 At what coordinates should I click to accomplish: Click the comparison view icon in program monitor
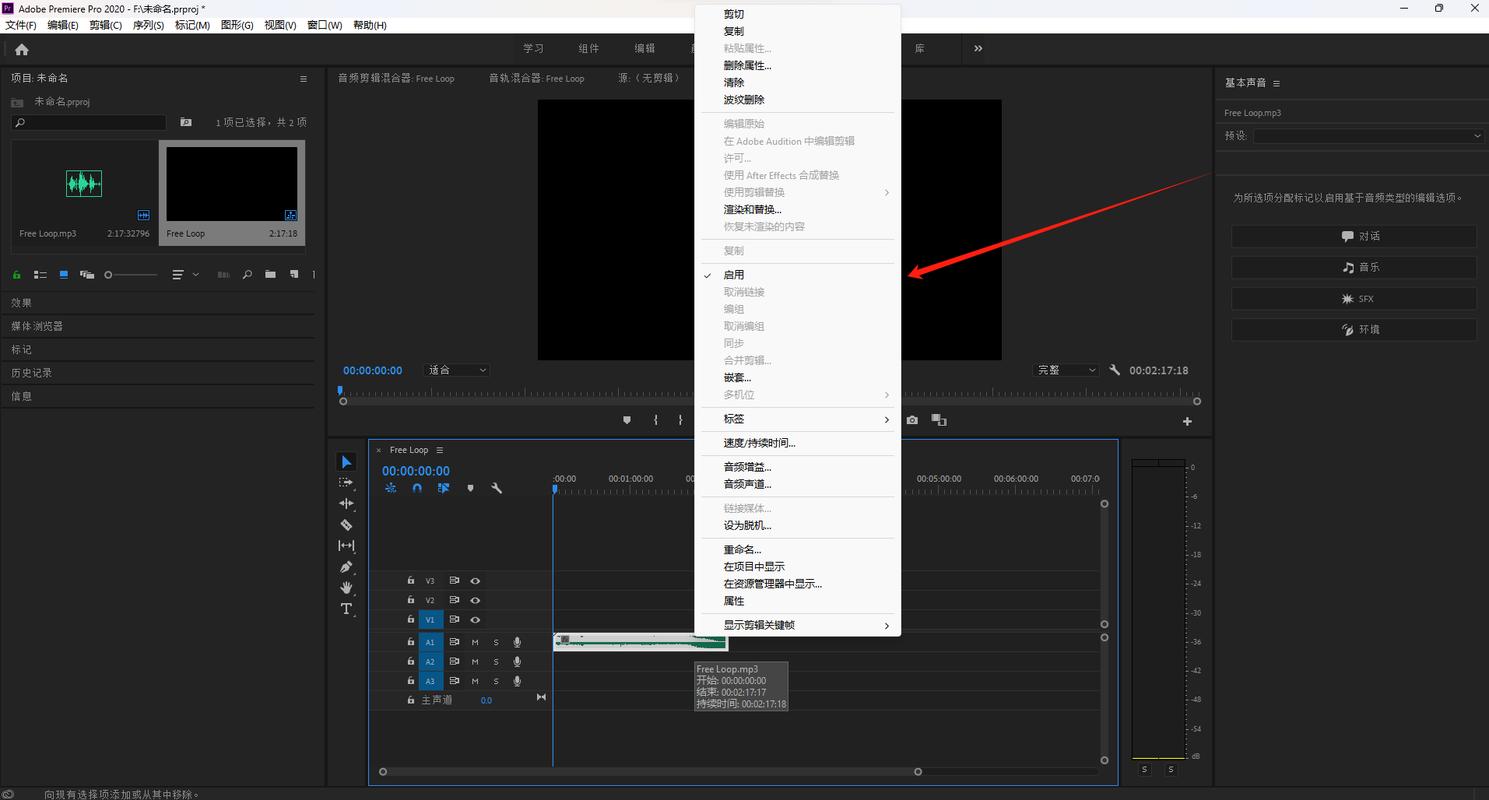tap(938, 420)
